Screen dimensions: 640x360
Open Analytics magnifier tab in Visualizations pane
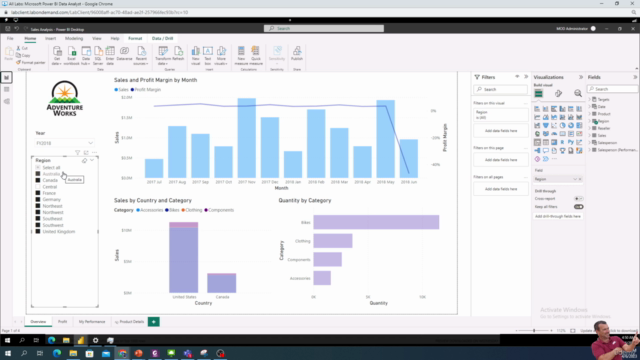tap(578, 93)
